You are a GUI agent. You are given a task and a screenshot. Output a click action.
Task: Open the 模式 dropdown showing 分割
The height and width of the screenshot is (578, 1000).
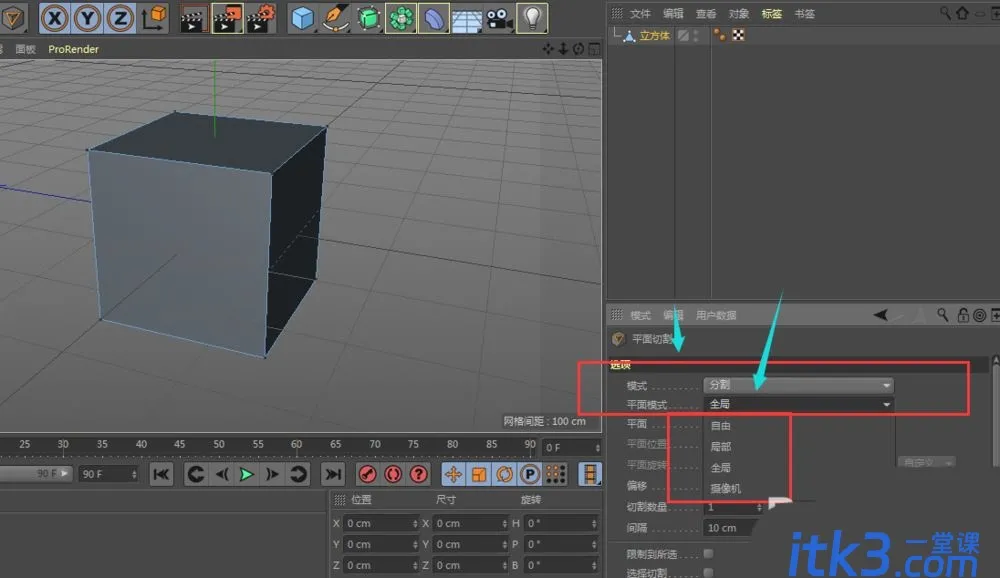(x=798, y=385)
